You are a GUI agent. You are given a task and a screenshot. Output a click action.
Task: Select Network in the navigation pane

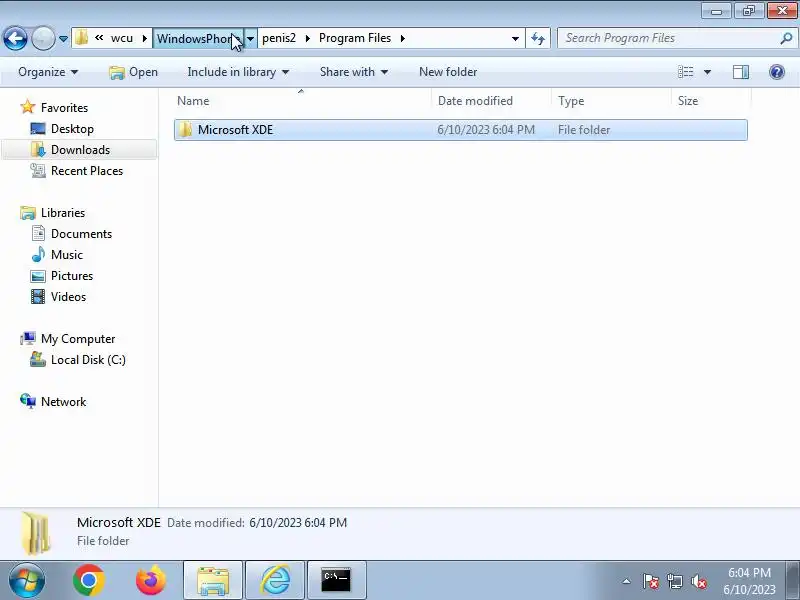[x=63, y=402]
